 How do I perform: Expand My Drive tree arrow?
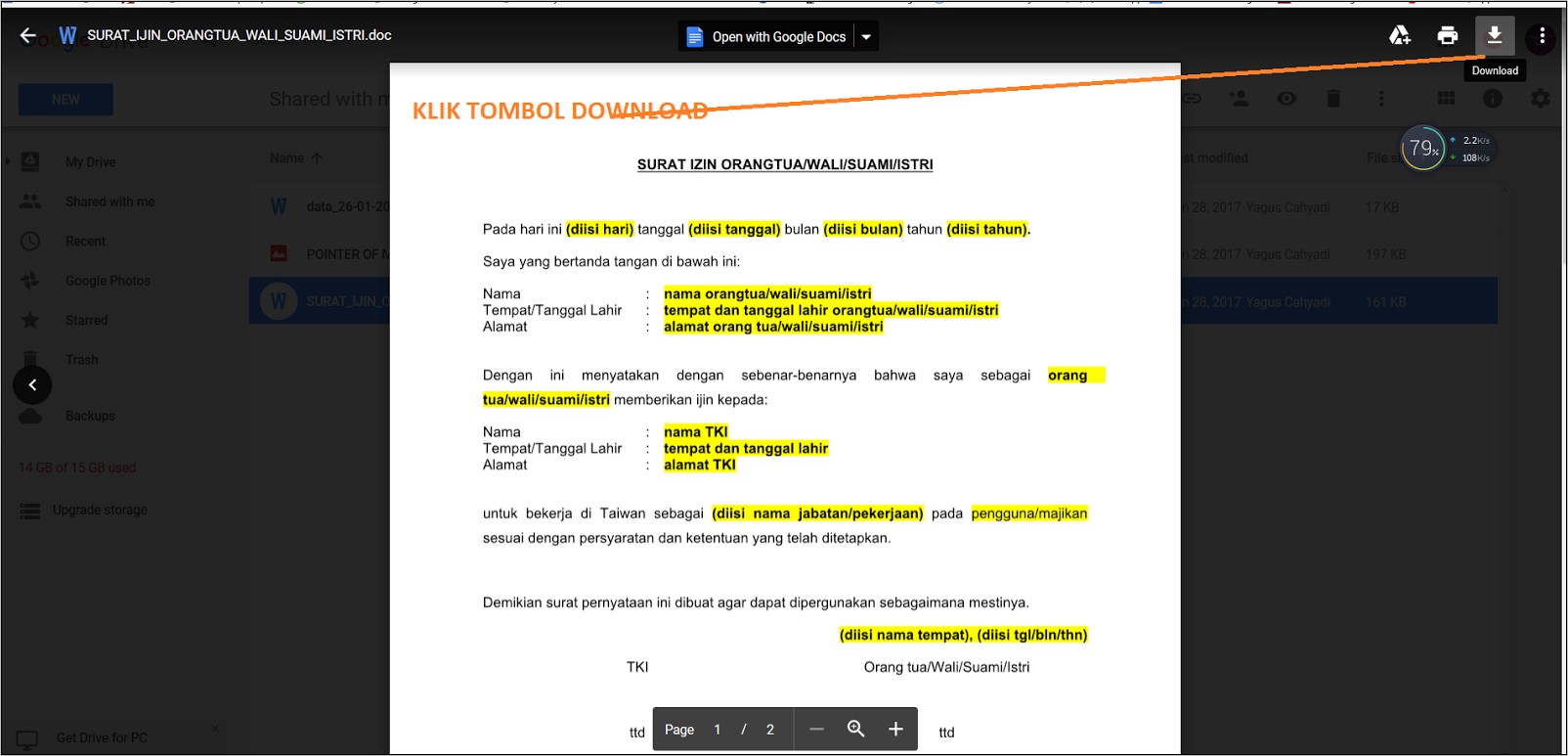pyautogui.click(x=8, y=161)
